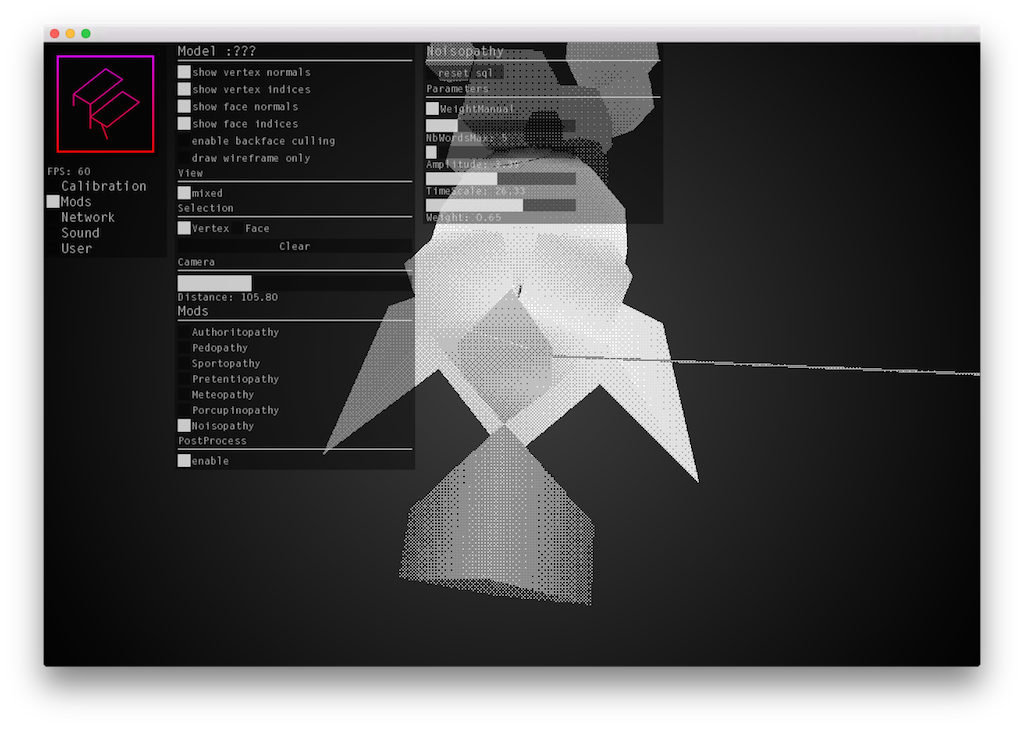Screen dimensions: 1024x729
Task: Toggle "show face indices"
Action: coord(184,123)
